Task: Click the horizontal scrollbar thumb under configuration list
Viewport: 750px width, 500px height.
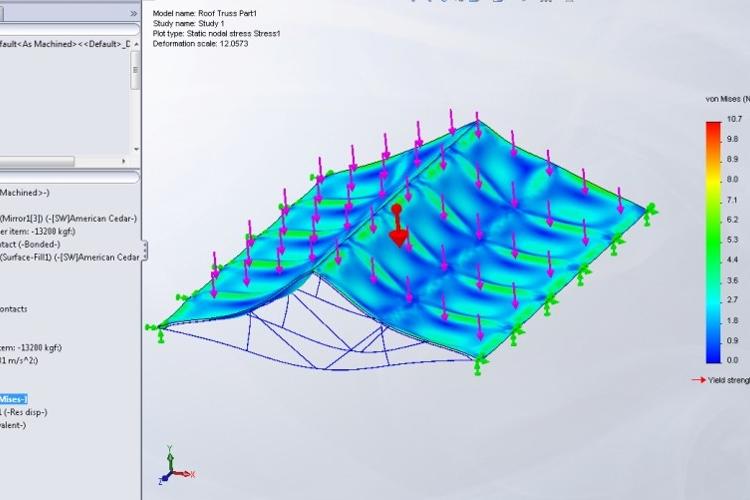Action: click(37, 161)
